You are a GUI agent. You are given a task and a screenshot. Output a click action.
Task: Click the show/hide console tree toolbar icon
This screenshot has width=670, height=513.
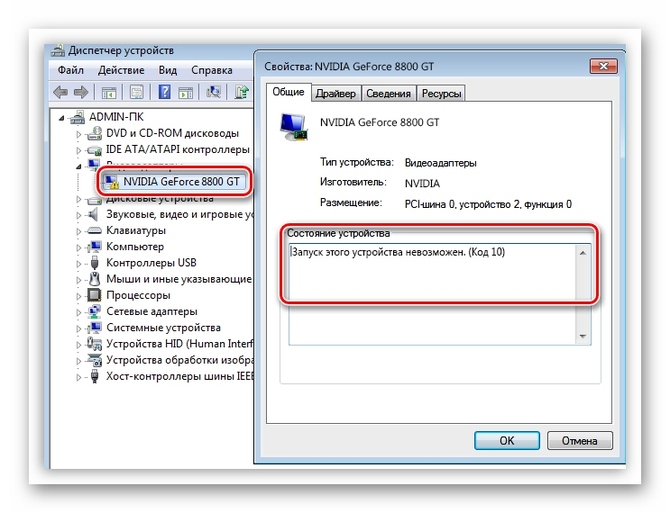click(109, 92)
